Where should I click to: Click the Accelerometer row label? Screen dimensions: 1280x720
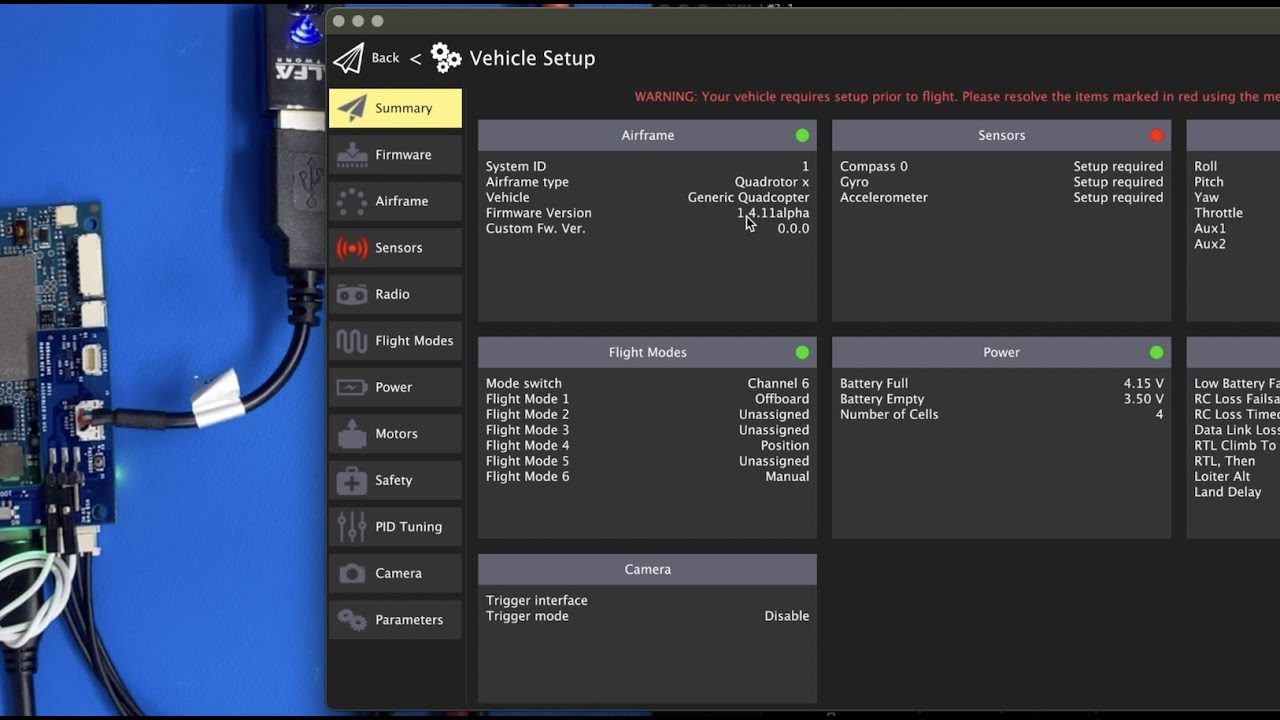884,197
